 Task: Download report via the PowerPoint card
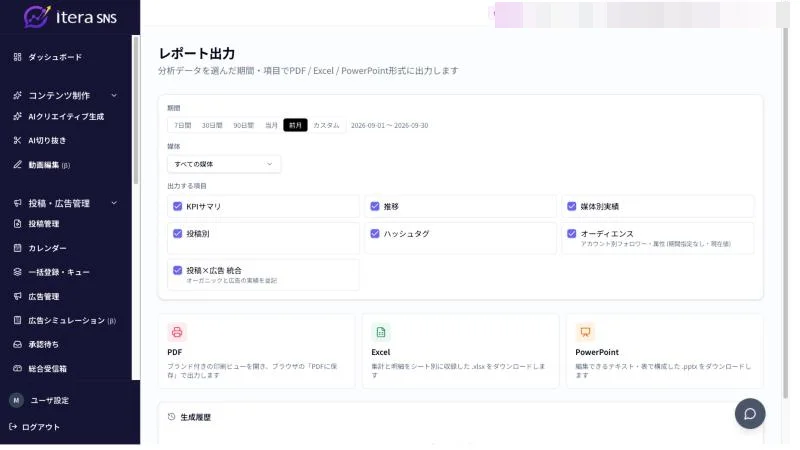(x=665, y=351)
